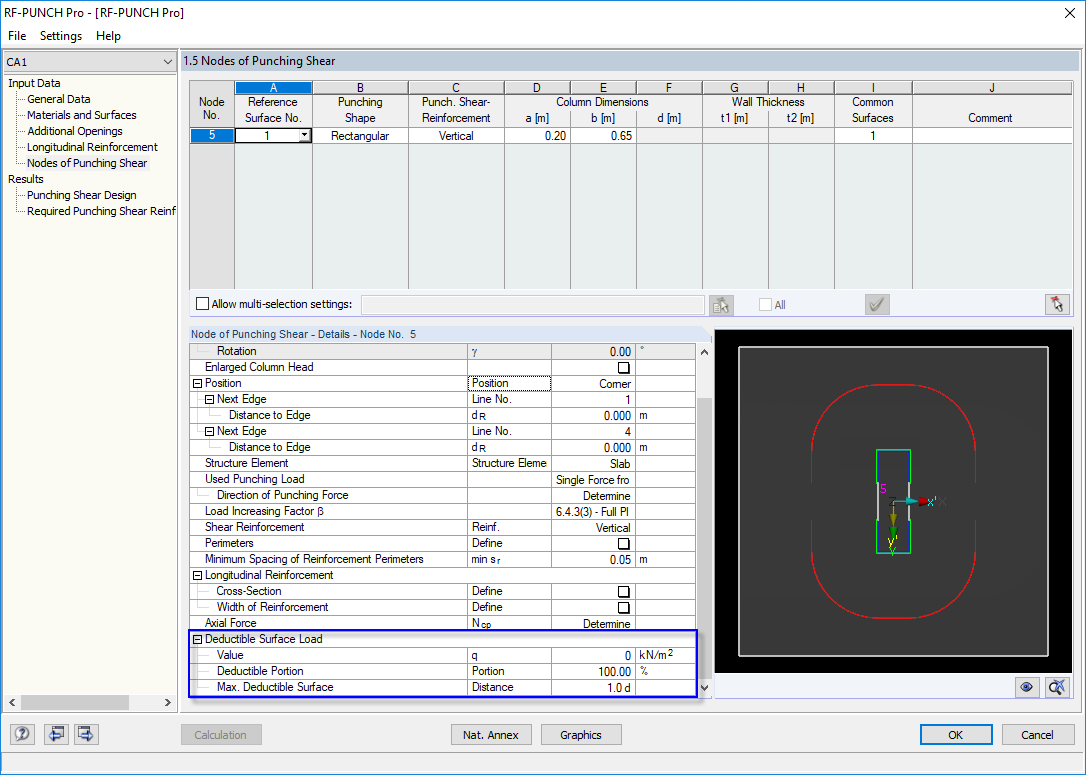Click the eye icon below the graphics preview
This screenshot has height=775, width=1086.
pos(1026,687)
